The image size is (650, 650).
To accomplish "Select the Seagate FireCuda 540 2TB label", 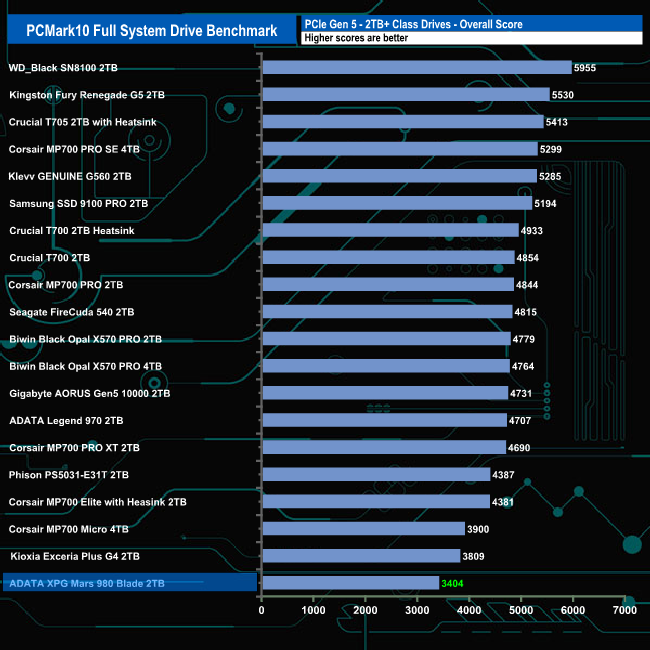I will pyautogui.click(x=72, y=312).
